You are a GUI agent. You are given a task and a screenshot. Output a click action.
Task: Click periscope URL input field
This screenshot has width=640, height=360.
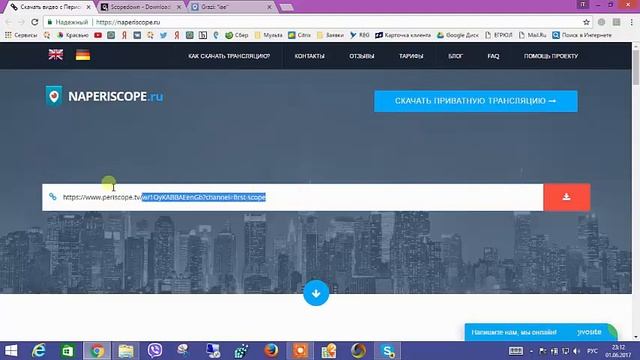tap(293, 197)
